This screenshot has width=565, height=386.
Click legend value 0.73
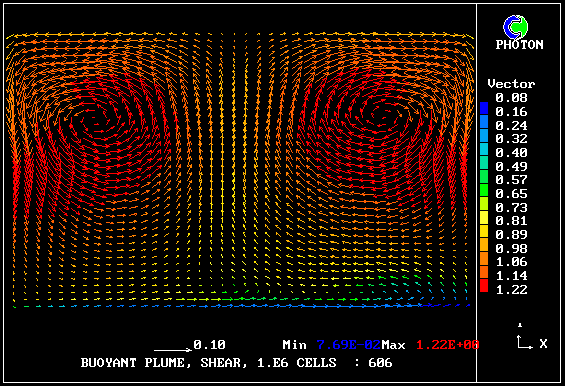click(511, 208)
